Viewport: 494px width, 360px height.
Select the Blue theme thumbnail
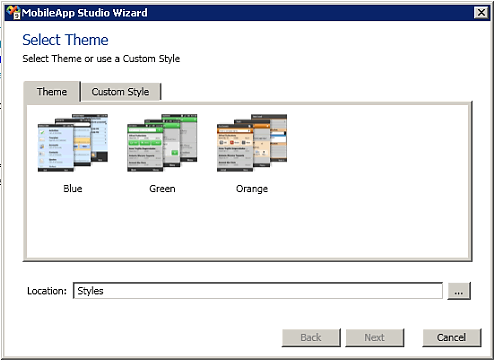73,143
